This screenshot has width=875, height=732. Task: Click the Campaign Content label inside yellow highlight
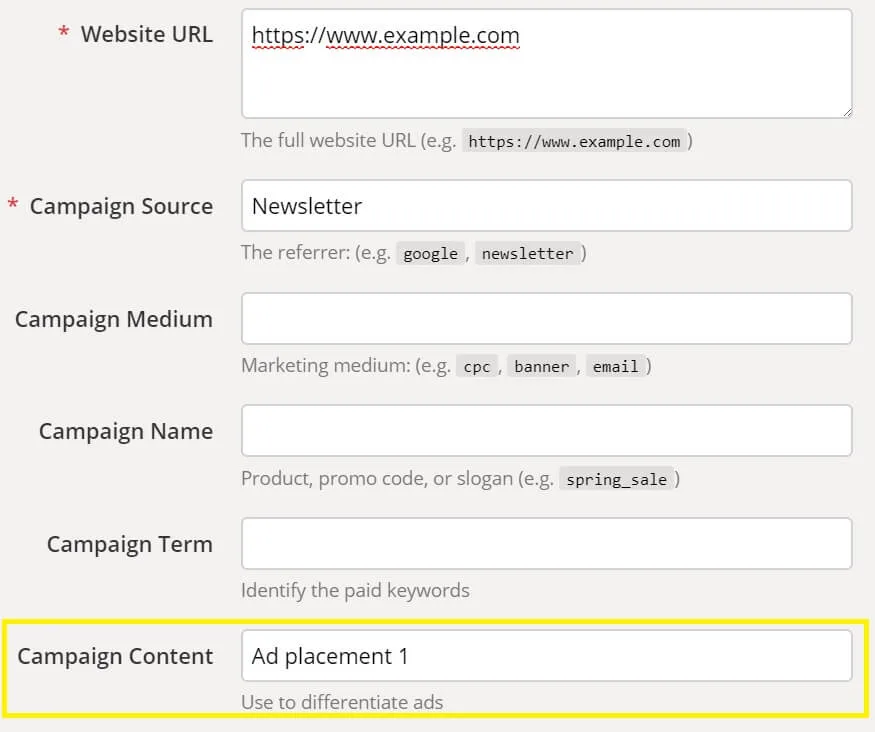click(115, 656)
